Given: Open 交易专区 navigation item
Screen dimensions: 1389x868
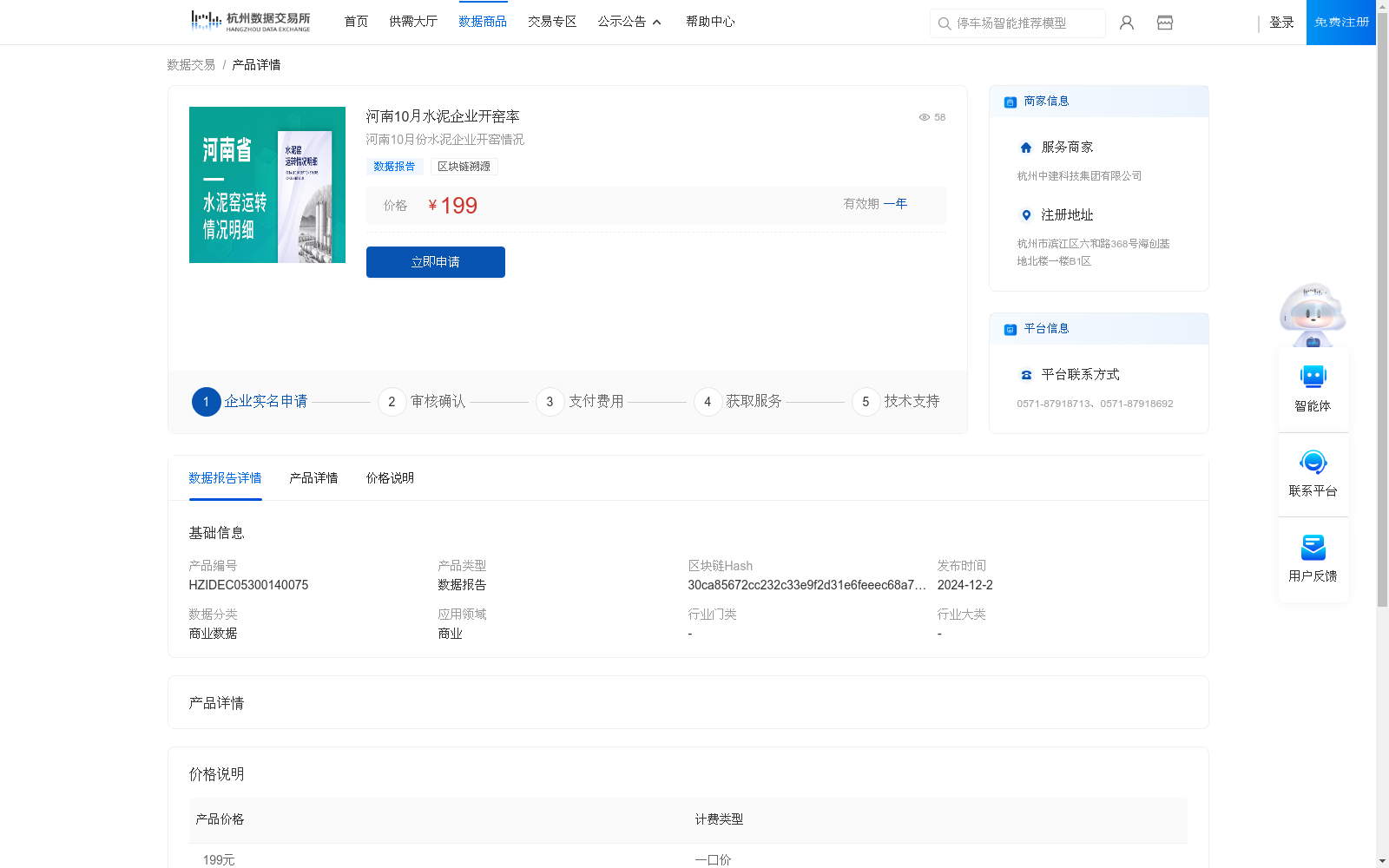Looking at the screenshot, I should pos(552,22).
